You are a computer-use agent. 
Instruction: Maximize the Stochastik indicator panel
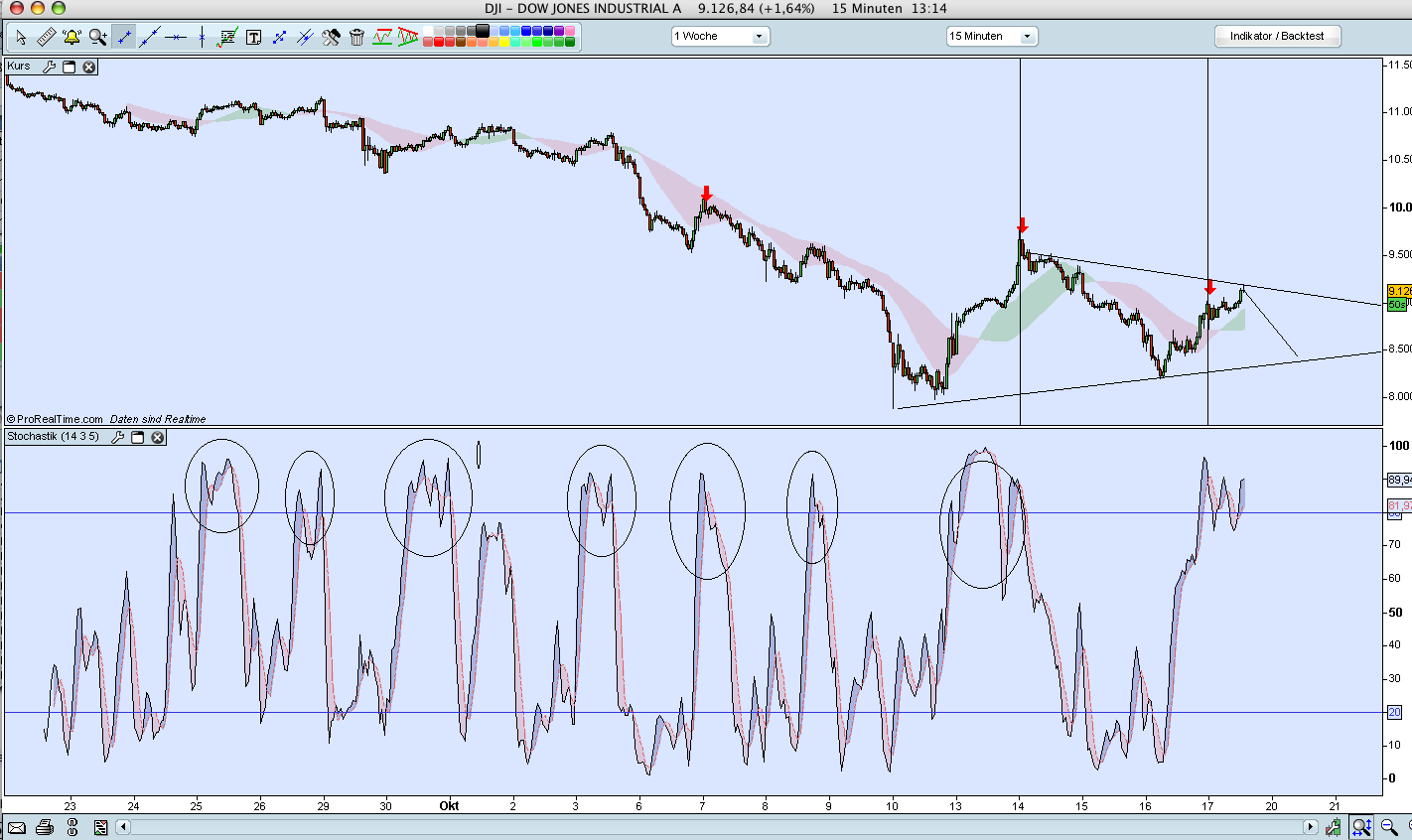point(138,437)
